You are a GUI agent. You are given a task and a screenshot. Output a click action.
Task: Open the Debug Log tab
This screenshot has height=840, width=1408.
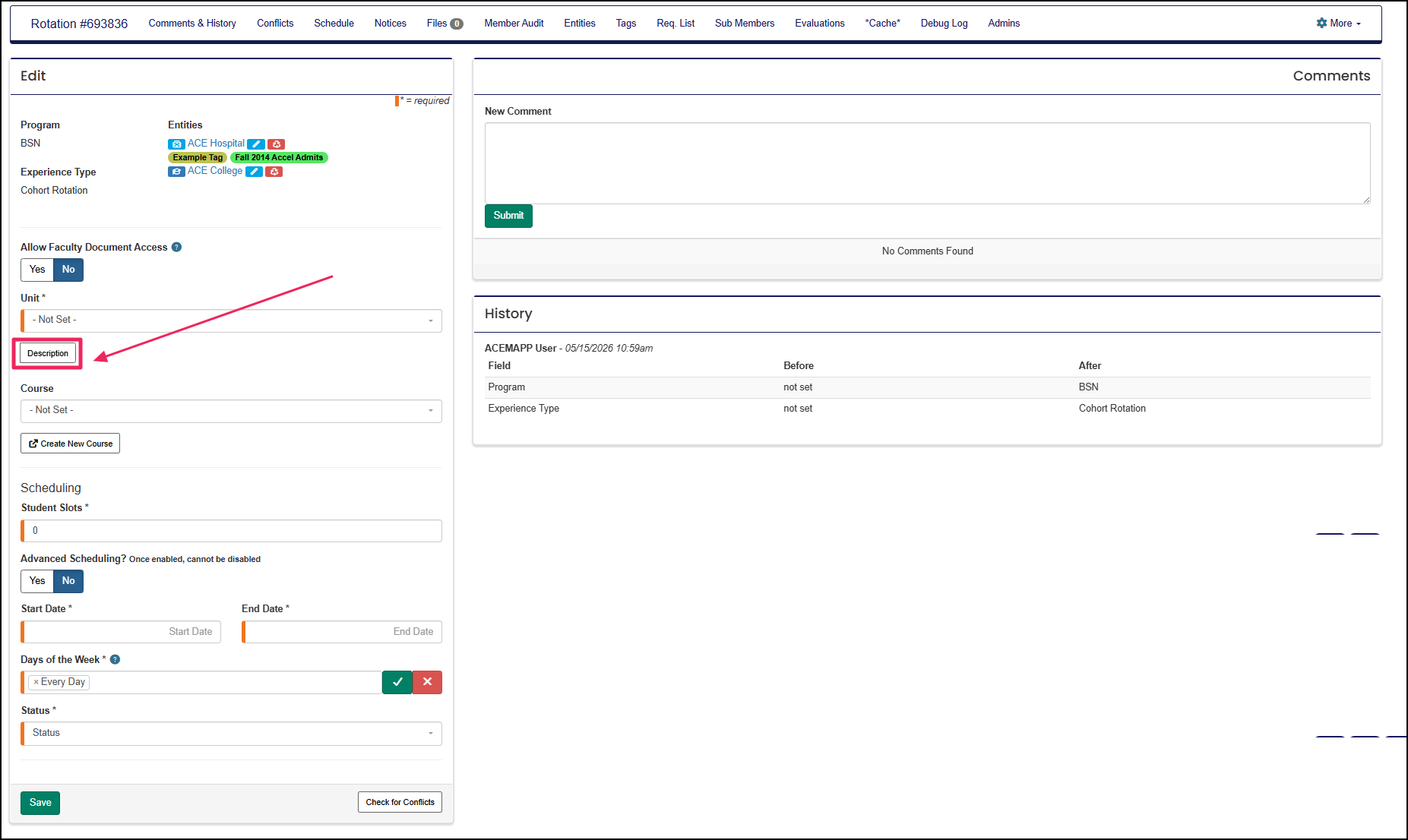click(x=944, y=23)
